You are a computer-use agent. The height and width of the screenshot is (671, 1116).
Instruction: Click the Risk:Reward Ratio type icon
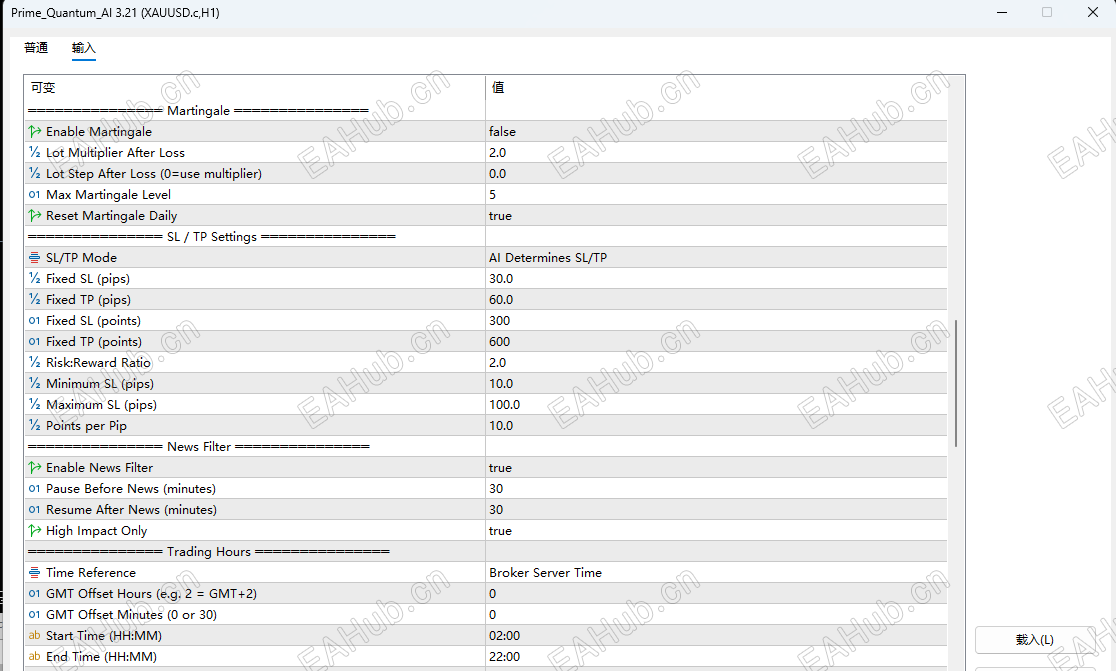pyautogui.click(x=34, y=362)
